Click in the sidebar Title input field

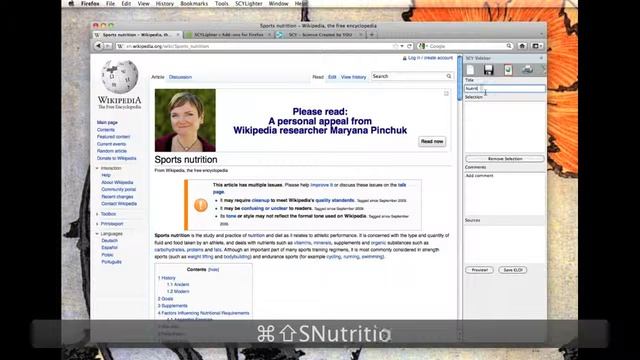(x=505, y=89)
